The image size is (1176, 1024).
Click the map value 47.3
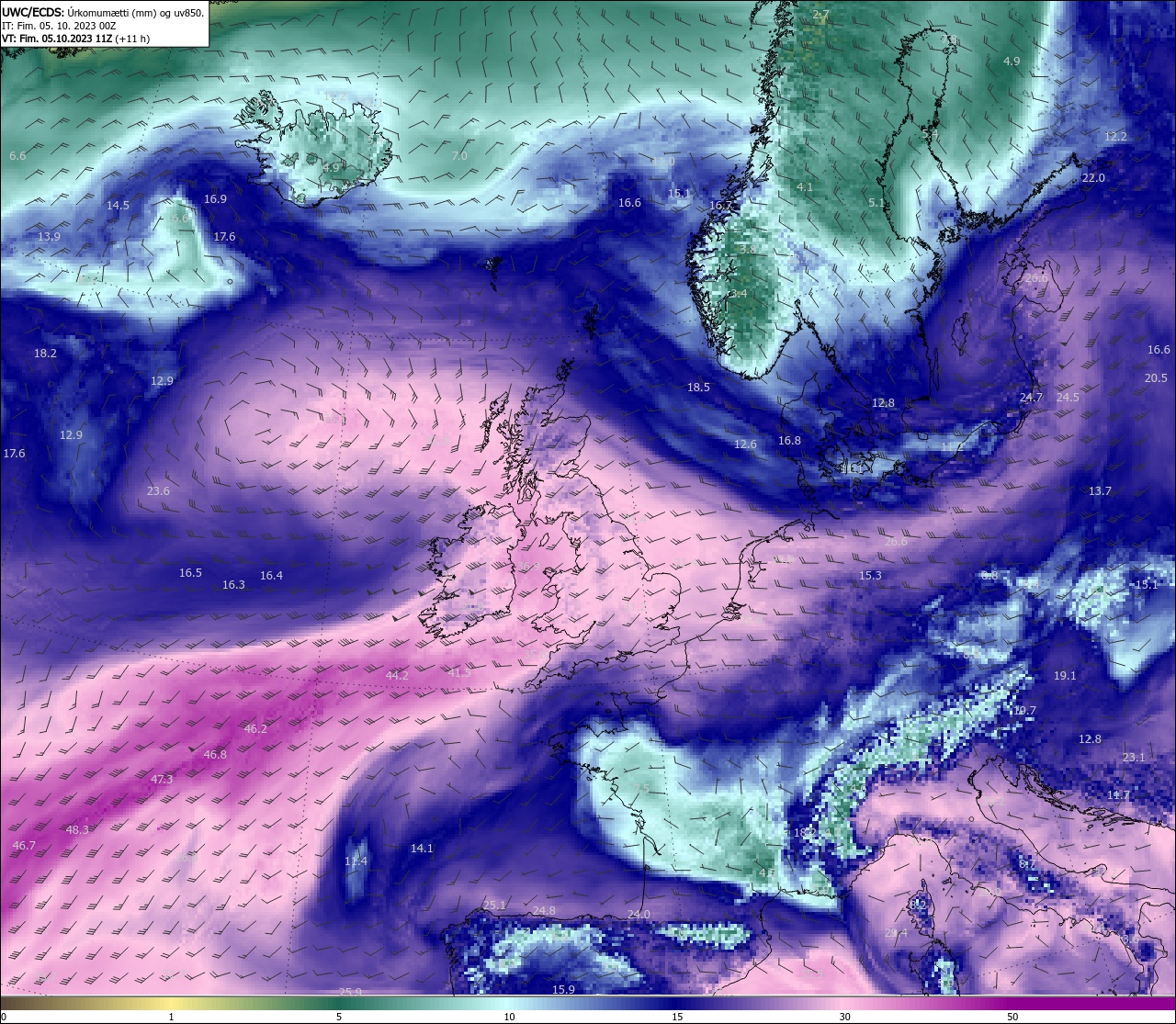[161, 779]
